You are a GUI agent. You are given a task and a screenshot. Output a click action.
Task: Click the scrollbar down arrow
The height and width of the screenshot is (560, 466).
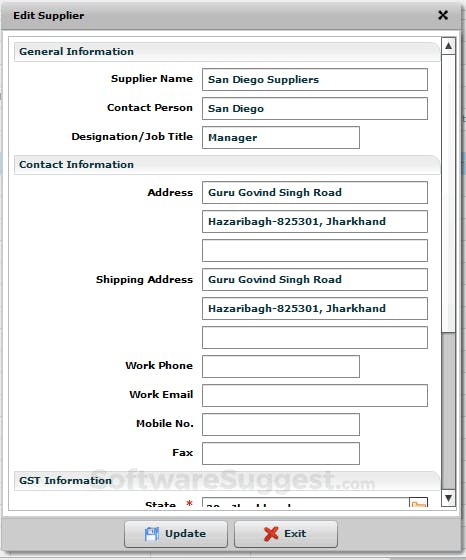[x=449, y=498]
